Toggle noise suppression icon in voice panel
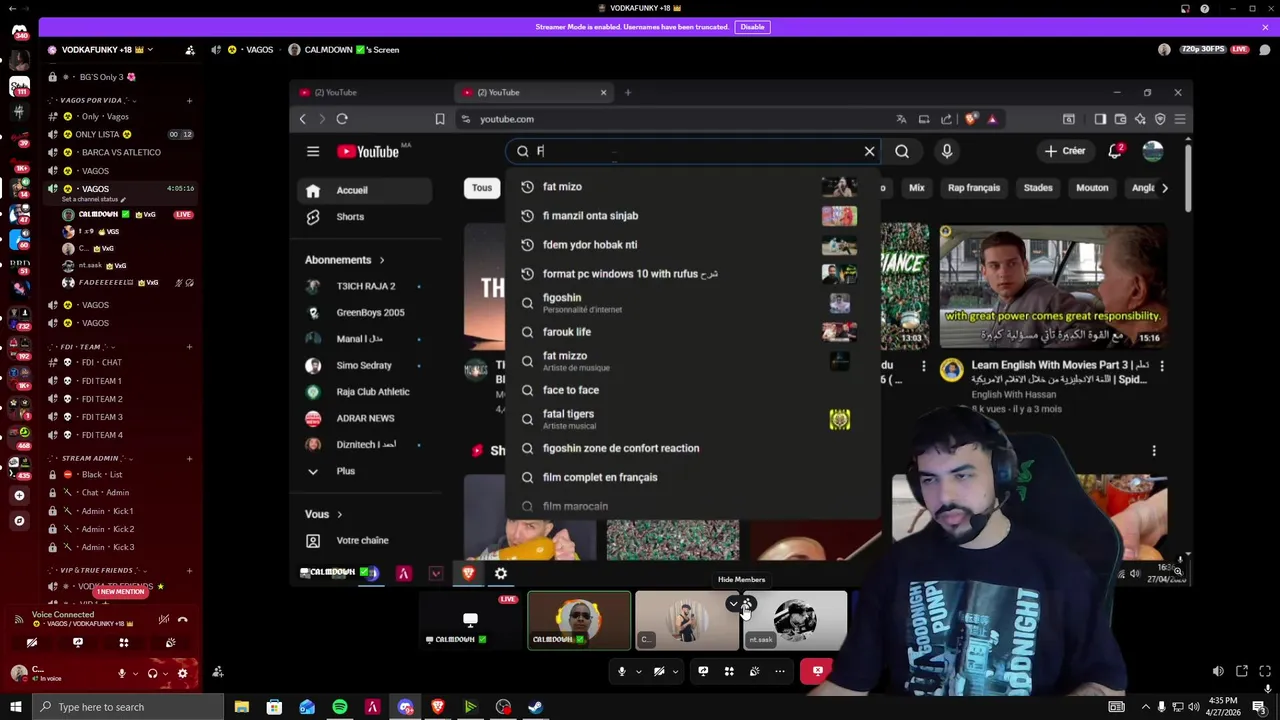This screenshot has width=1280, height=720. (x=164, y=620)
